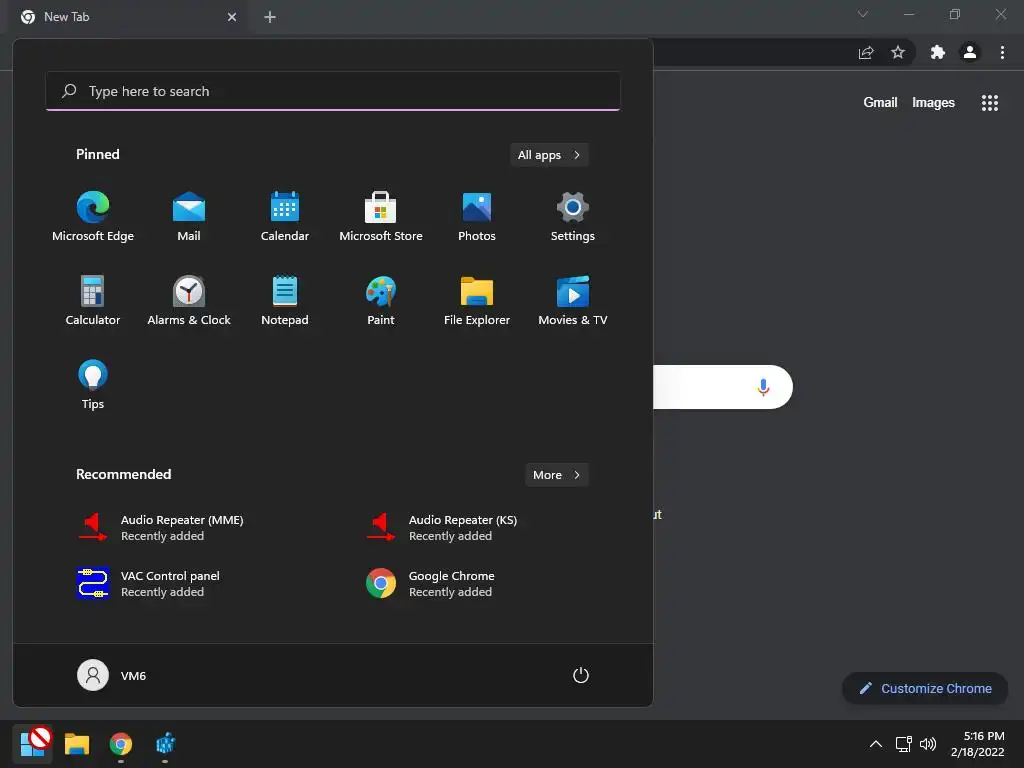The height and width of the screenshot is (768, 1024).
Task: Launch Movies & TV
Action: pos(573,300)
